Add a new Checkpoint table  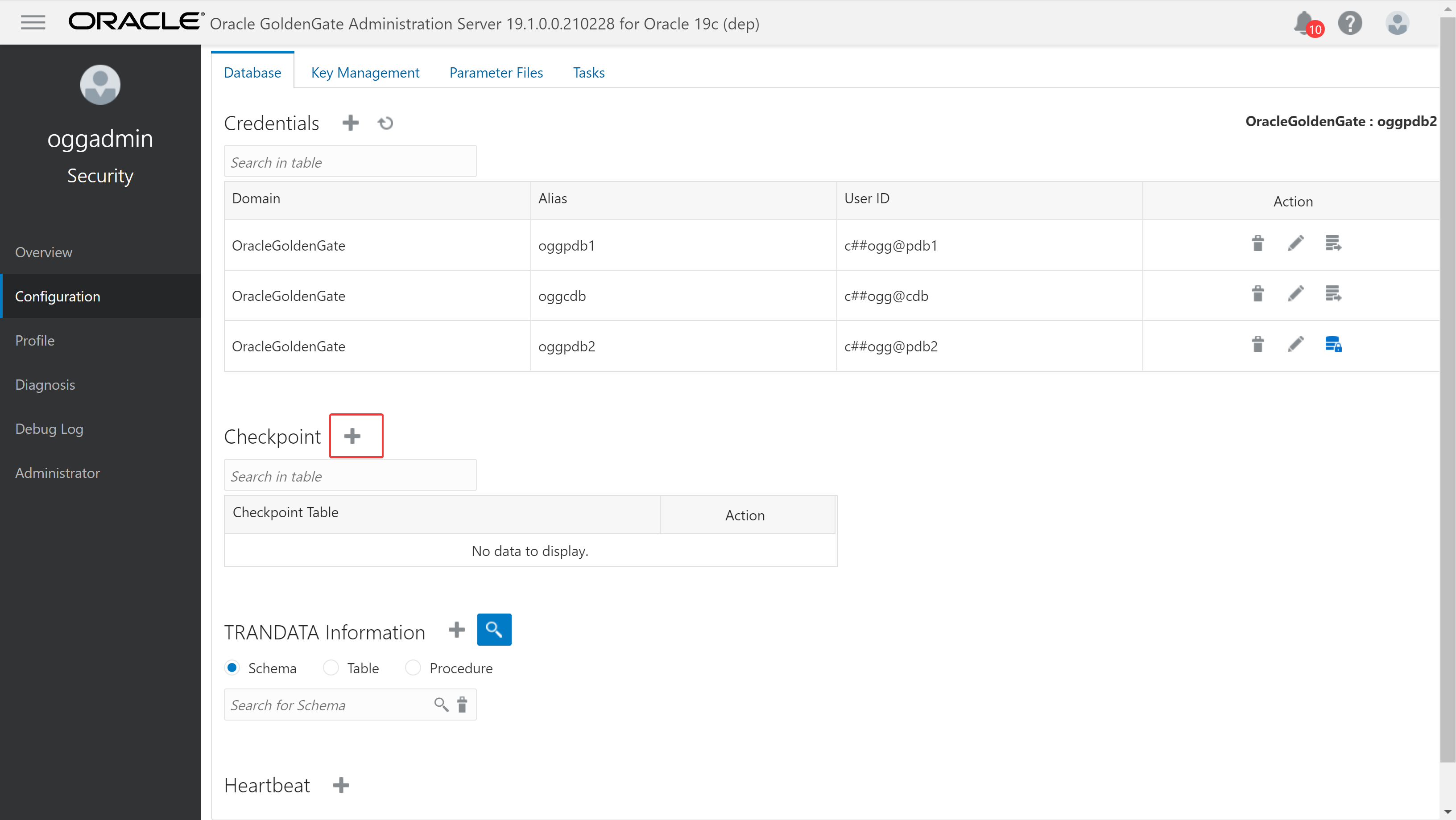pyautogui.click(x=353, y=436)
